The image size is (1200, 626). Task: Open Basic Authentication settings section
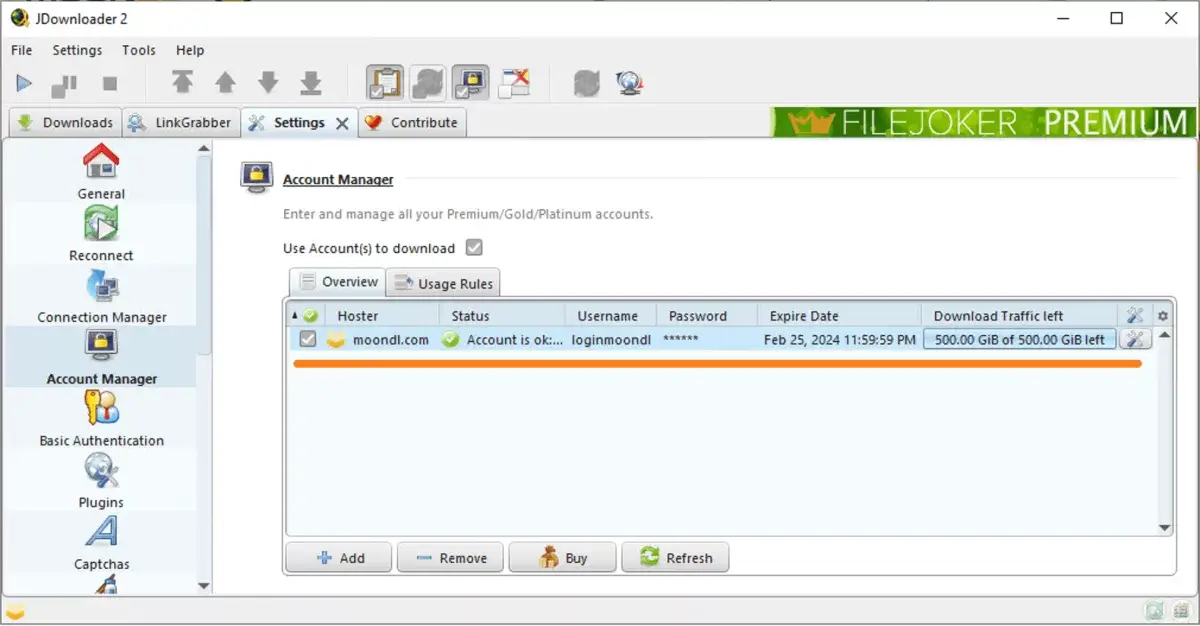point(101,419)
